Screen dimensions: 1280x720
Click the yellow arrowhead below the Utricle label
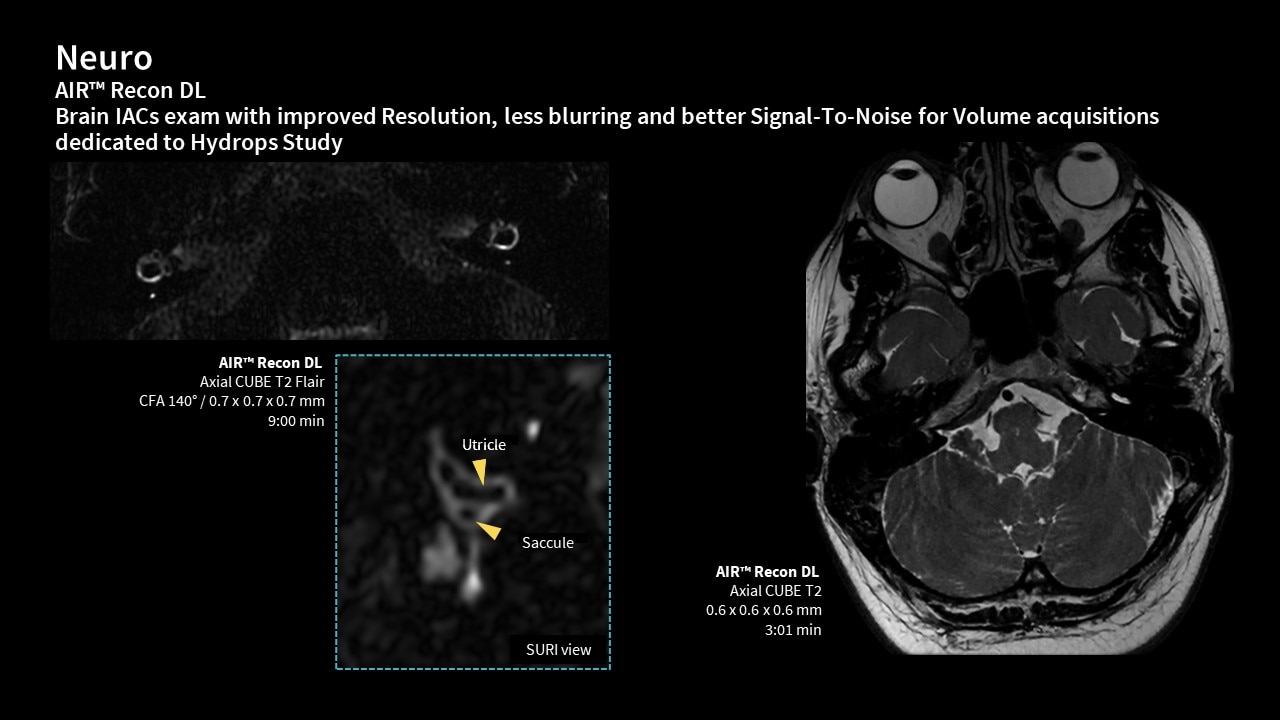pos(480,471)
